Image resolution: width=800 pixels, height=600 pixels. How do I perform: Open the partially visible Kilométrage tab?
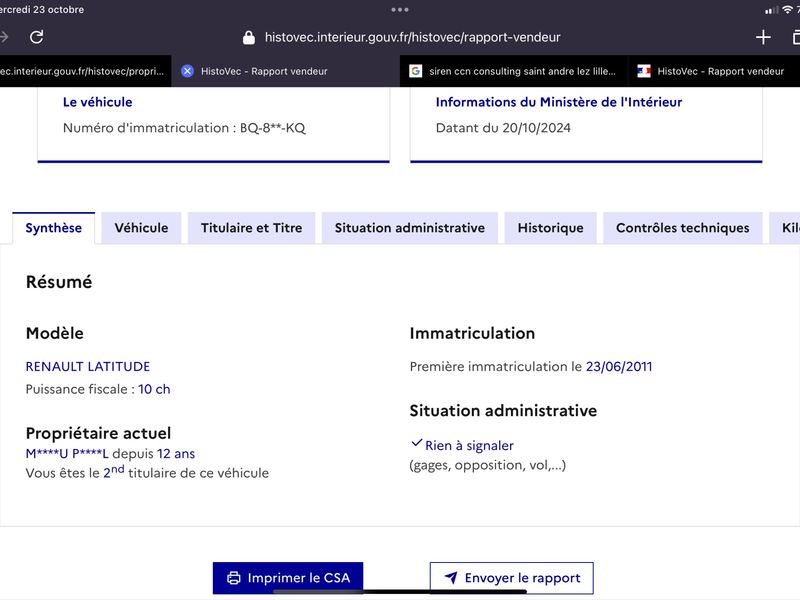coord(785,228)
